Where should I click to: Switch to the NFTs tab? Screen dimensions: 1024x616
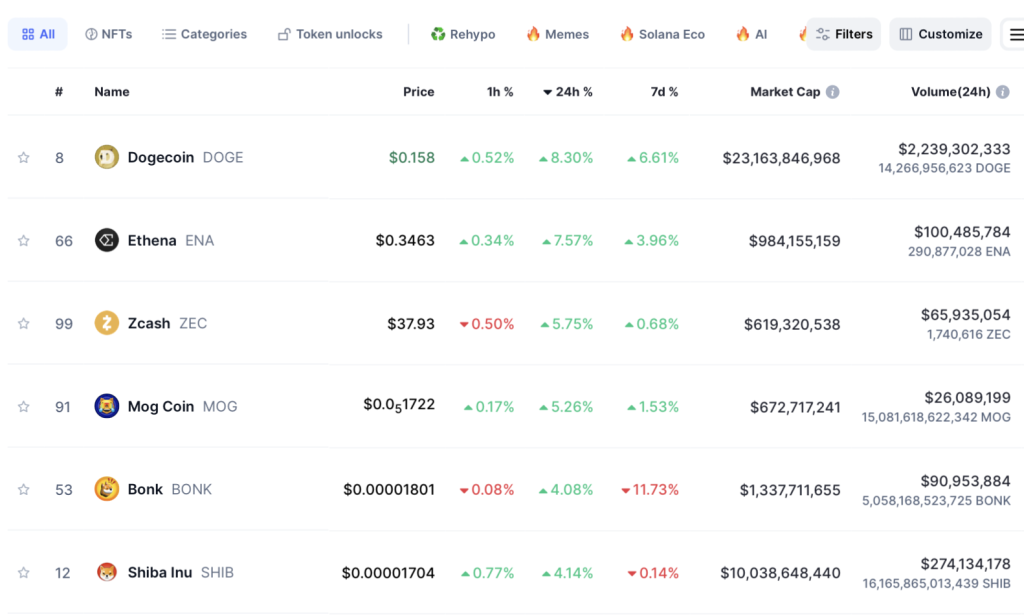(x=108, y=34)
